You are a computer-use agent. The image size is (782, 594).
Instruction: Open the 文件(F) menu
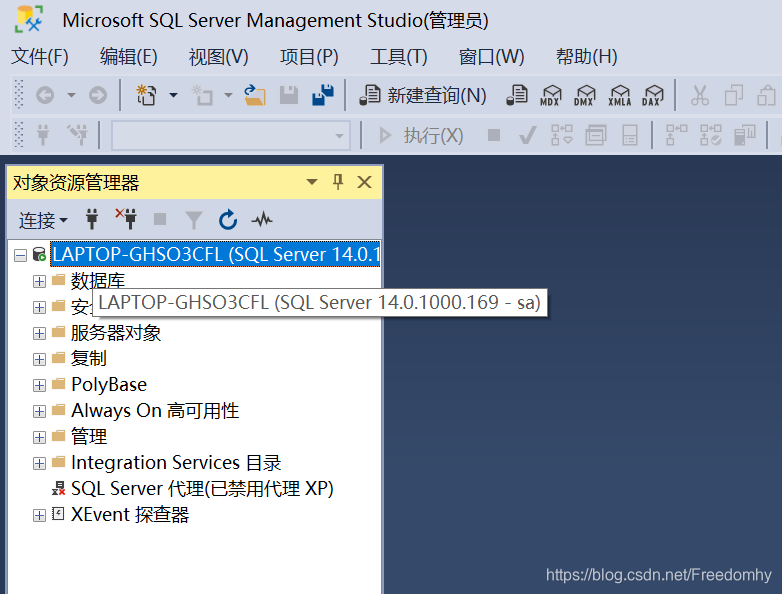tap(40, 56)
